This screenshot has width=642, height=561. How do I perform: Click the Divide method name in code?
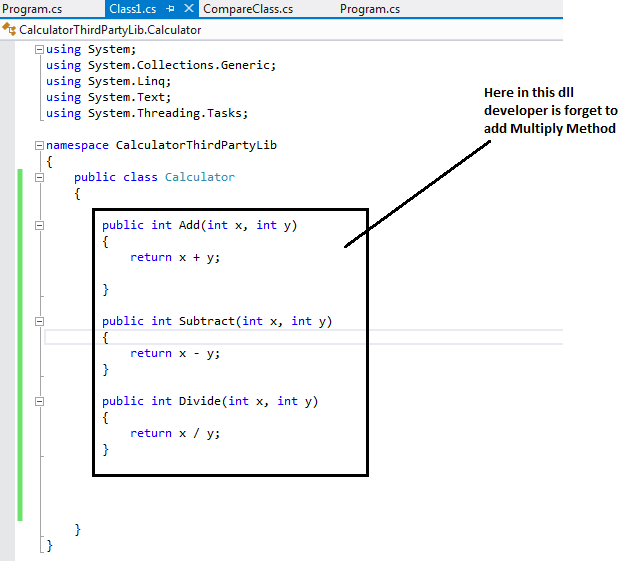click(x=199, y=401)
